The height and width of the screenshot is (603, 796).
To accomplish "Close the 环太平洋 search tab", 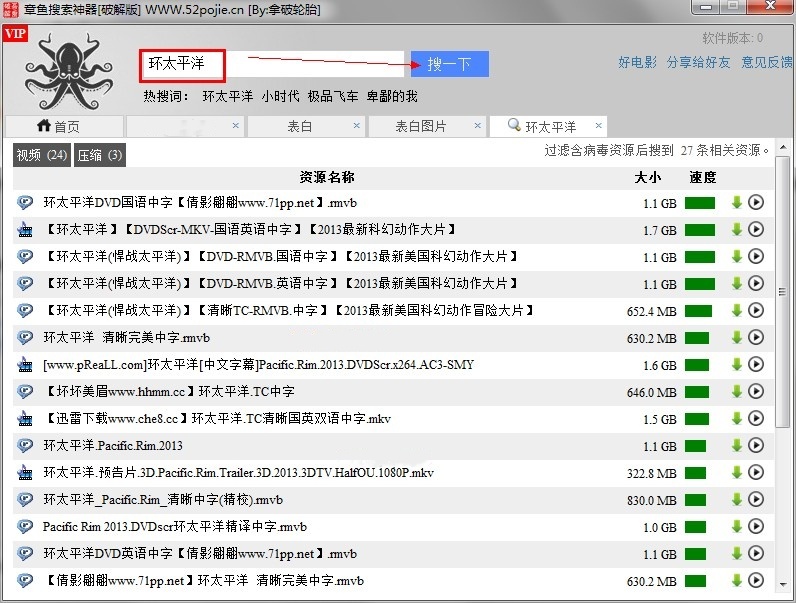I will pyautogui.click(x=599, y=125).
